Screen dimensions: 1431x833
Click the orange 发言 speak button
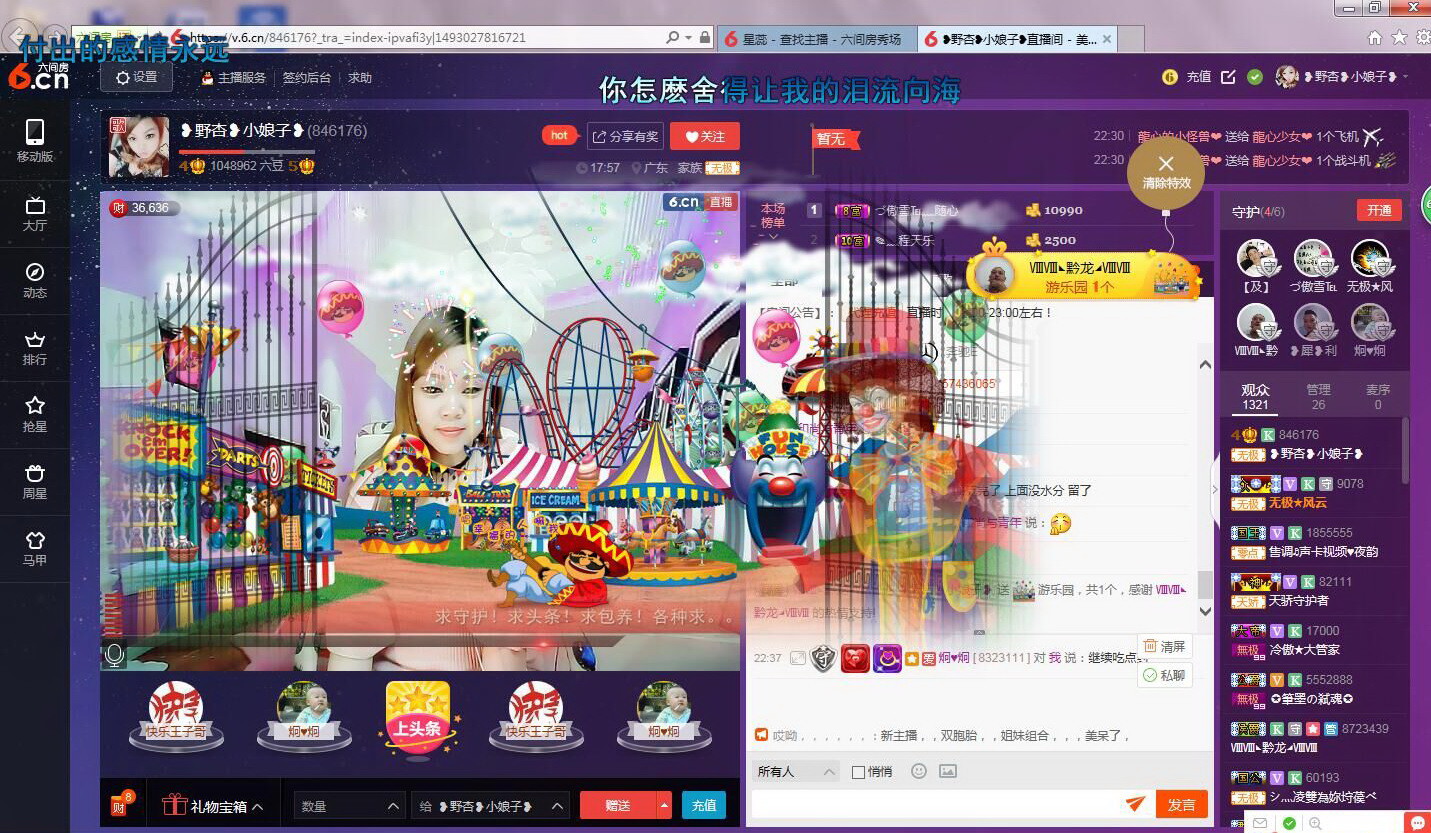tap(1182, 804)
